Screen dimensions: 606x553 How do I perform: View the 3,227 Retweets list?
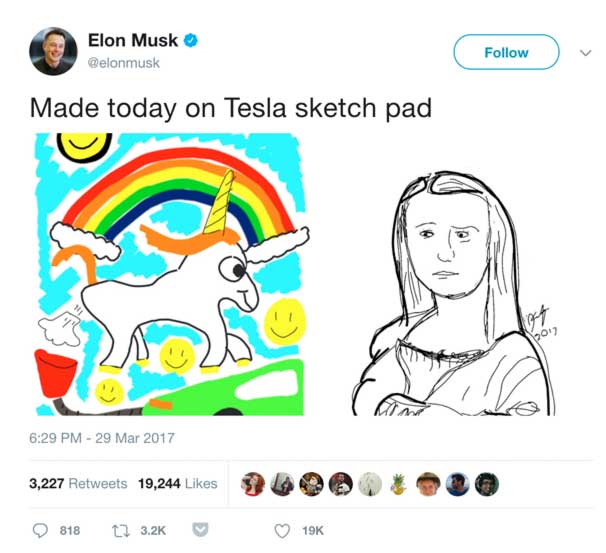click(x=78, y=483)
